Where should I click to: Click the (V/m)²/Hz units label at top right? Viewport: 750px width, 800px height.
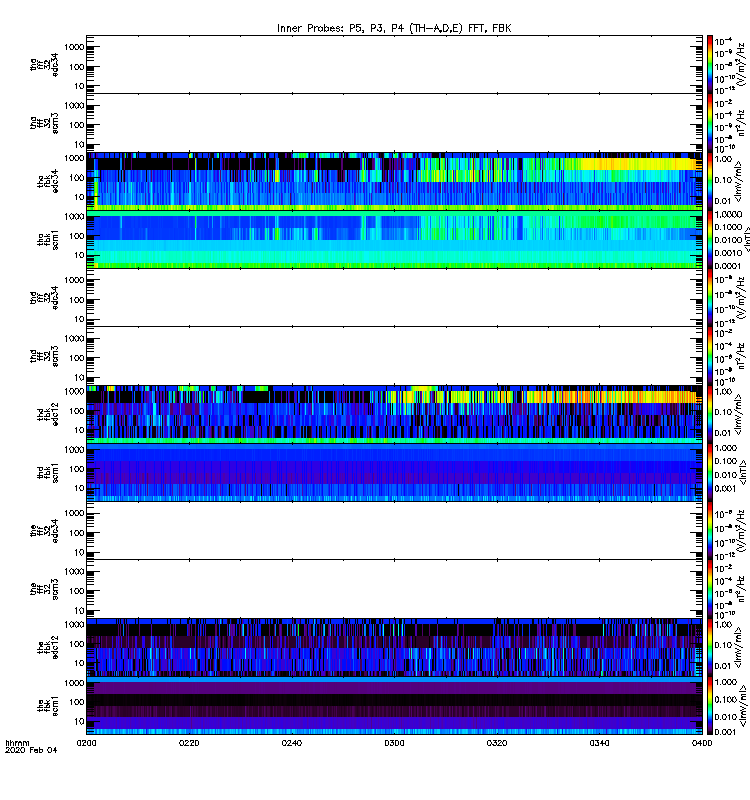(x=742, y=64)
